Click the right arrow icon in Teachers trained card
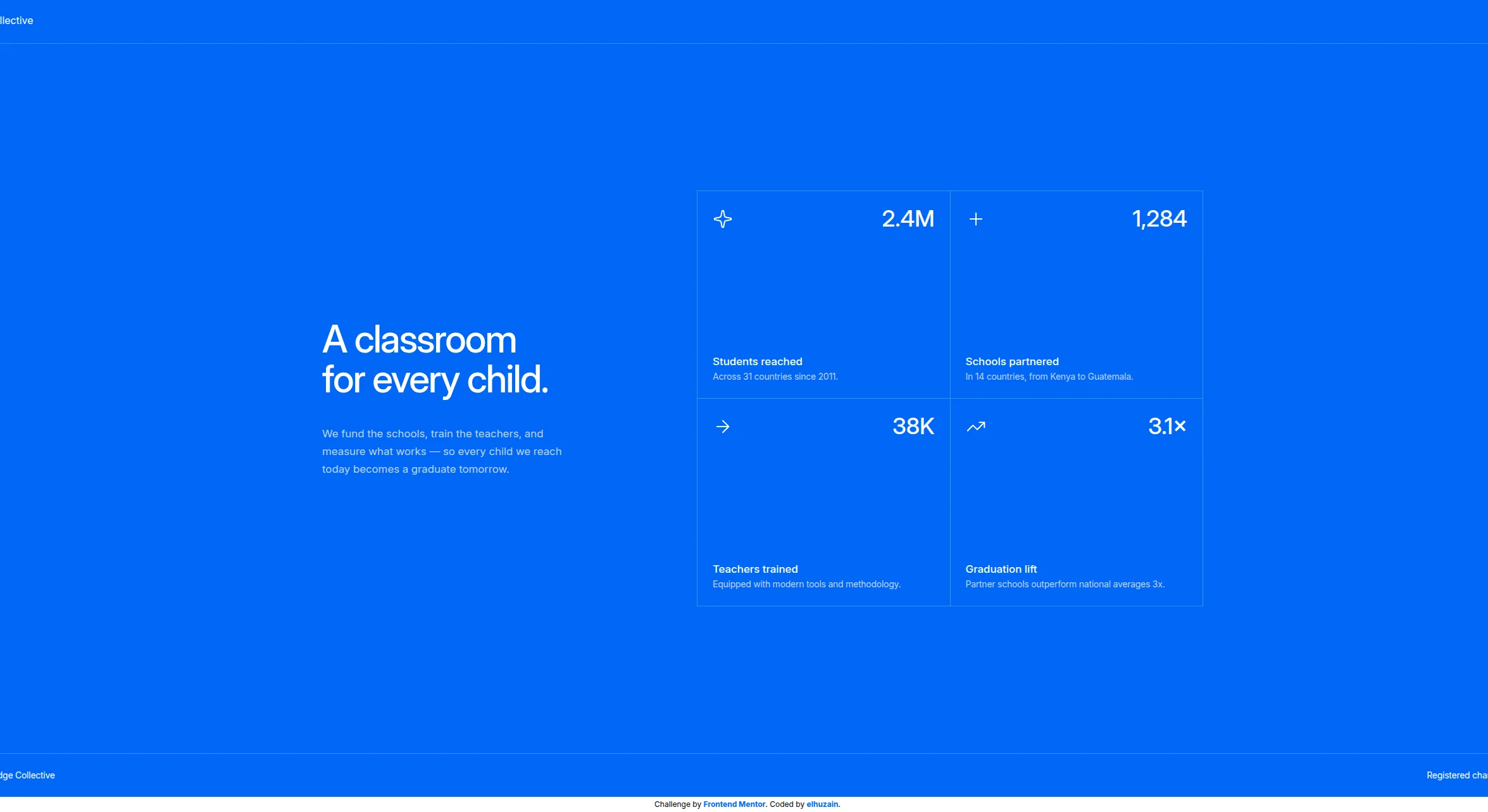Viewport: 1488px width, 812px height. click(722, 427)
